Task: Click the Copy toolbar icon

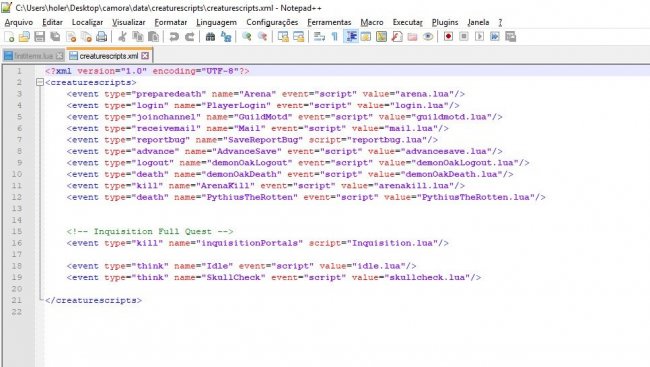Action: point(138,37)
